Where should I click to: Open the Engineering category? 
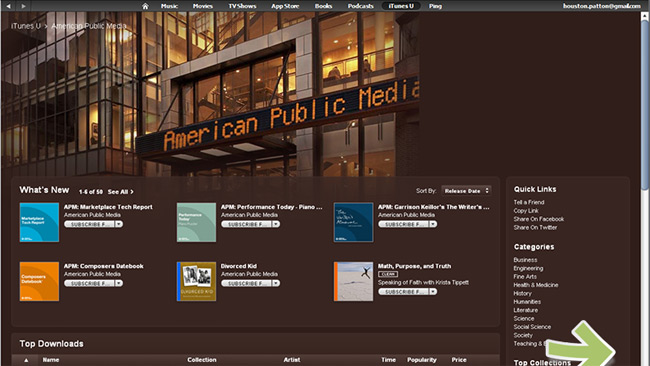pyautogui.click(x=529, y=268)
